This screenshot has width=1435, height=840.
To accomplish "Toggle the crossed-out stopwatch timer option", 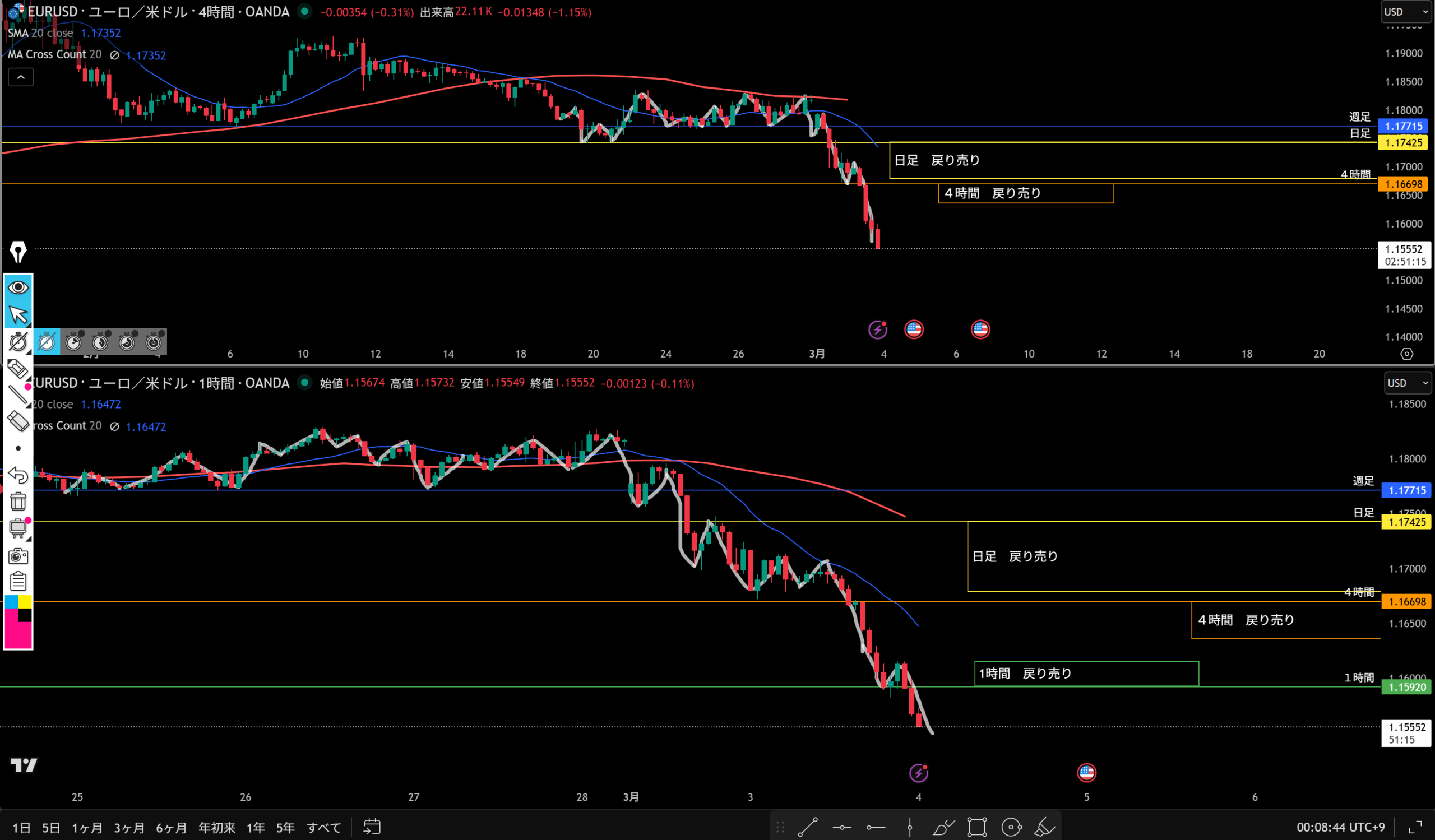I will coord(47,342).
